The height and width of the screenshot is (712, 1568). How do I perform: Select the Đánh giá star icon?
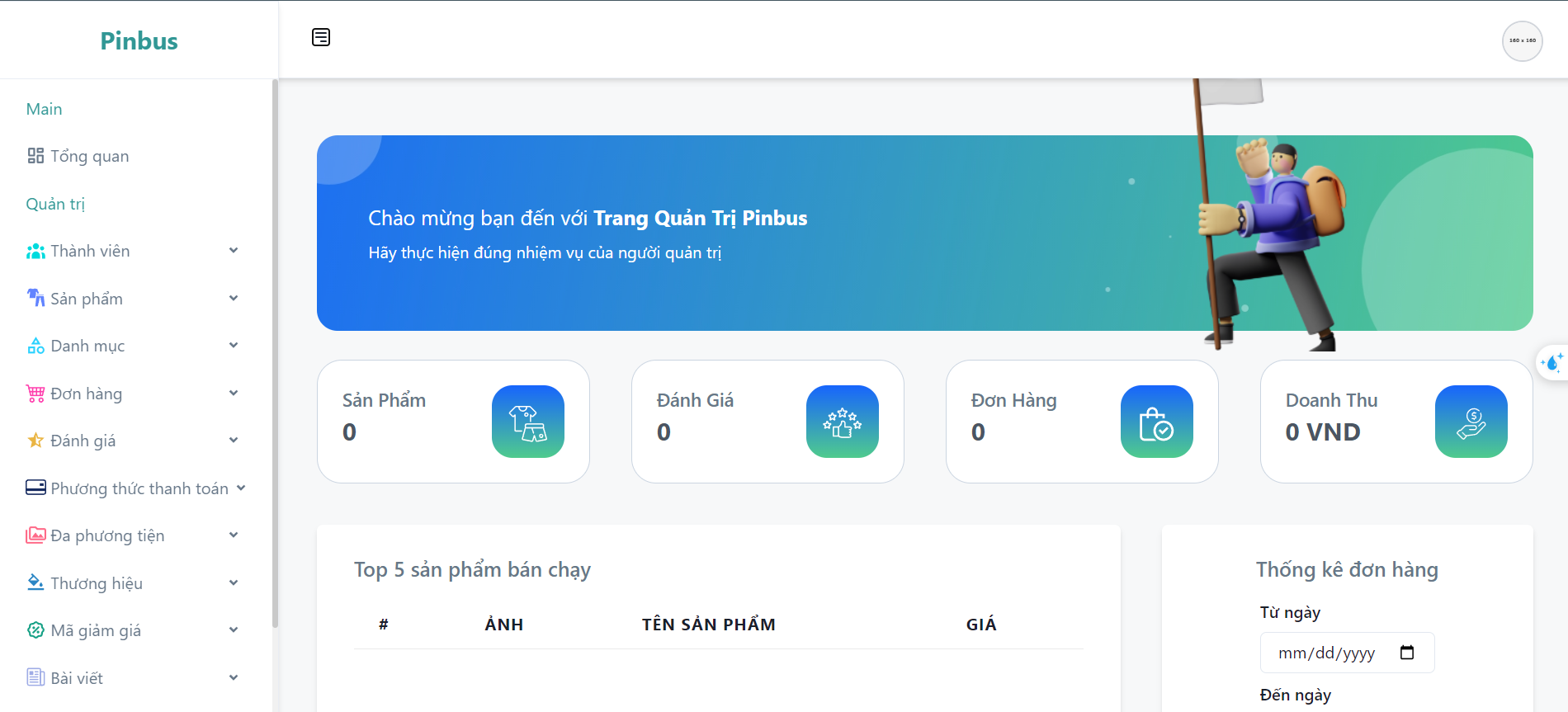[x=35, y=441]
